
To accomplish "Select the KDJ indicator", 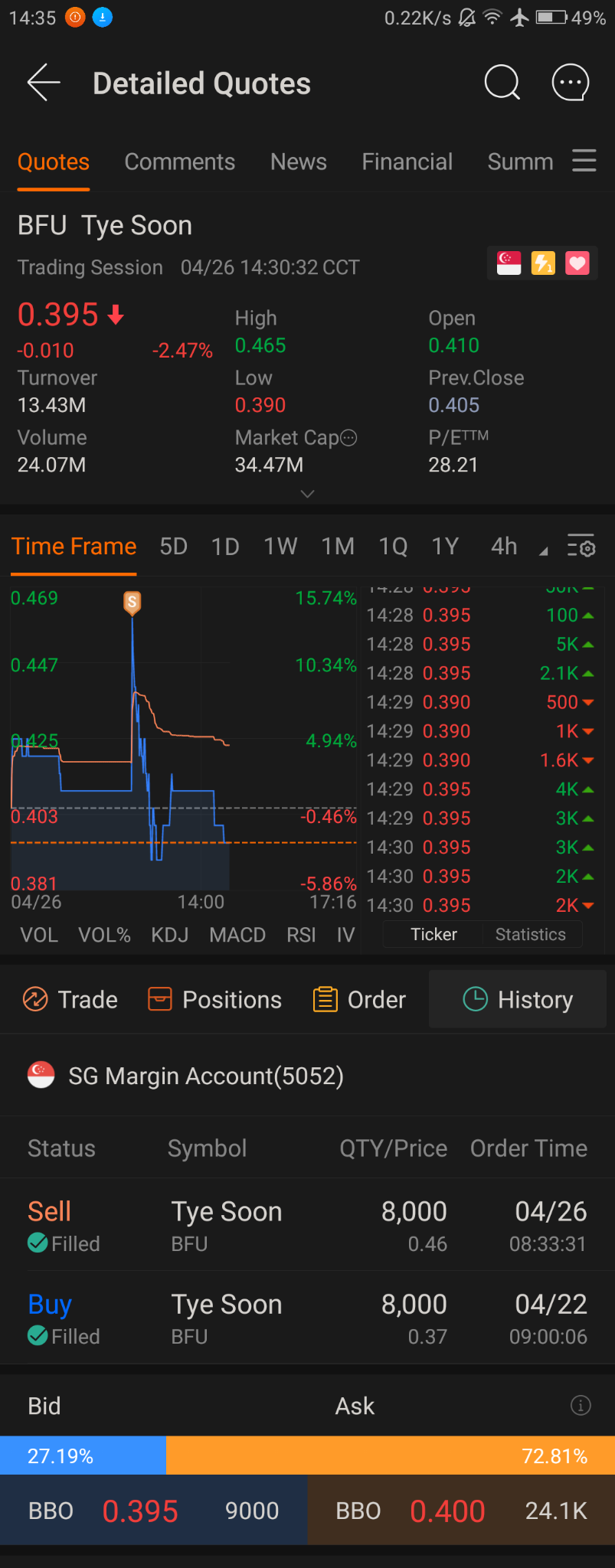I will click(170, 935).
